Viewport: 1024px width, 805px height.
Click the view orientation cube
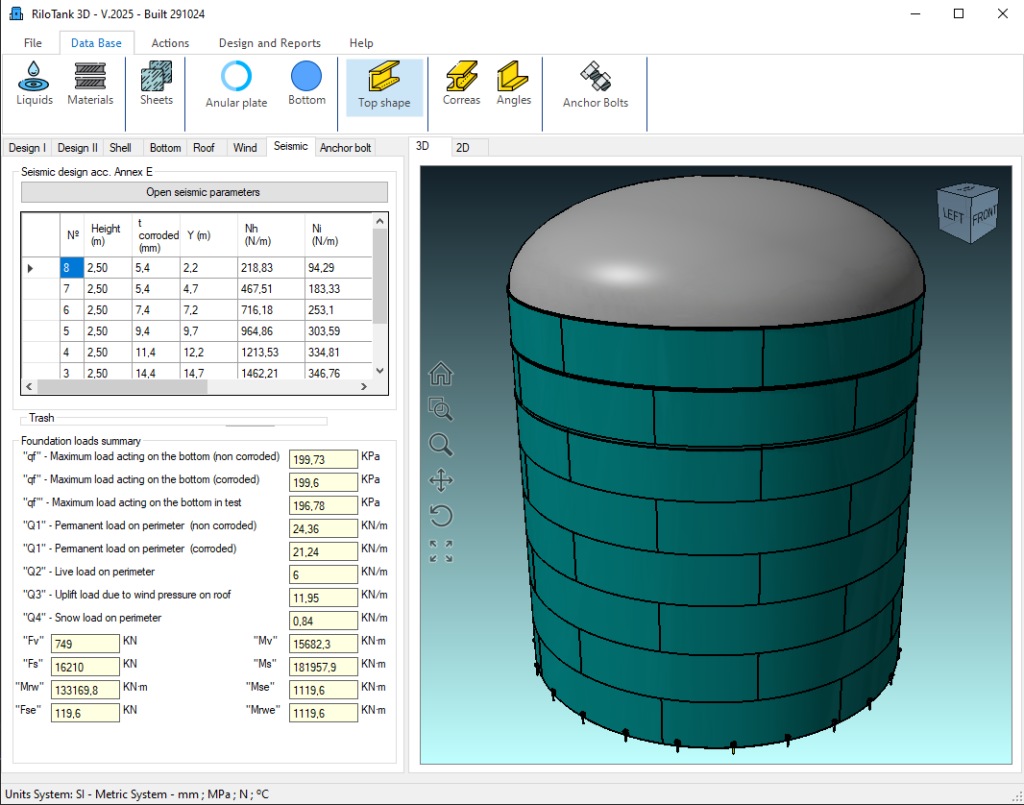coord(967,213)
